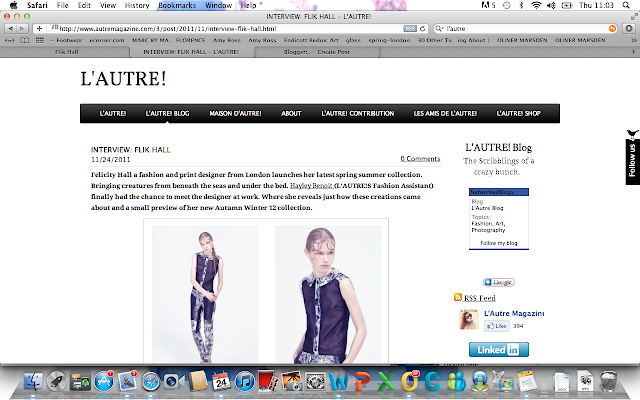Open the 0 Comments link
Viewport: 640px width, 400px height.
click(x=420, y=158)
